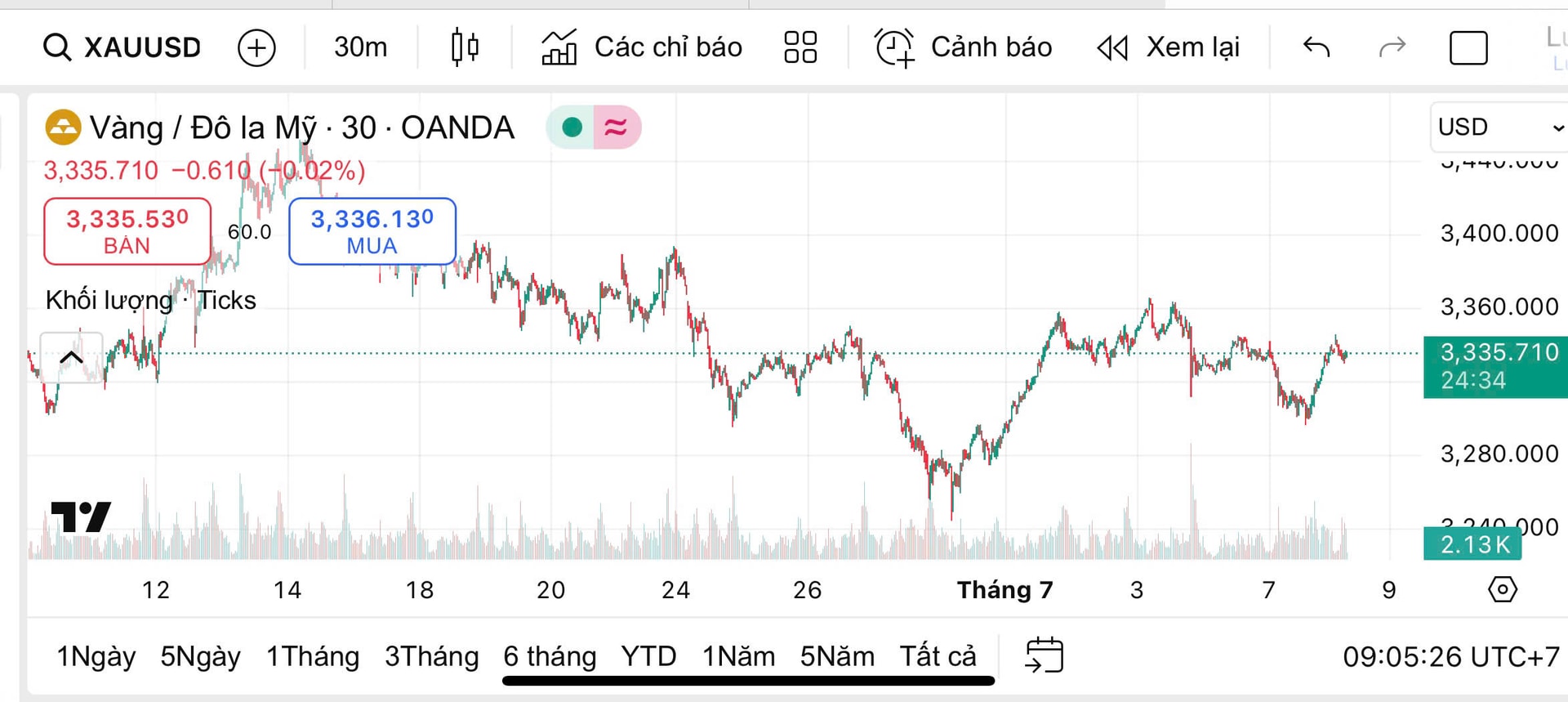Select the 6 tháng time range
The image size is (1568, 702).
tap(550, 656)
